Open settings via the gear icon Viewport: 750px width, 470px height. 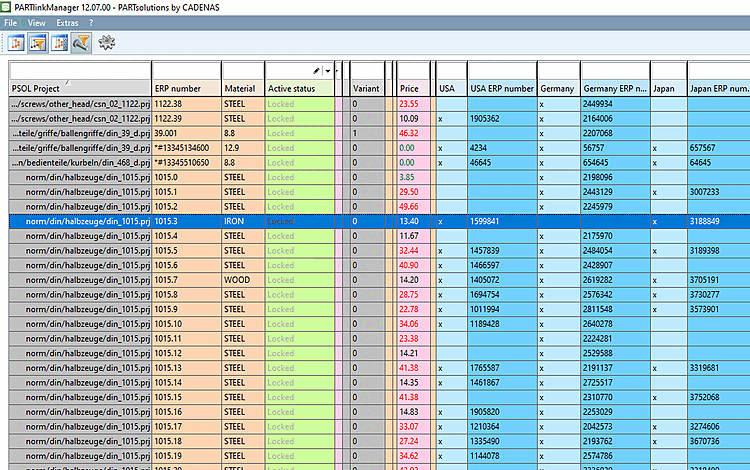(x=107, y=42)
